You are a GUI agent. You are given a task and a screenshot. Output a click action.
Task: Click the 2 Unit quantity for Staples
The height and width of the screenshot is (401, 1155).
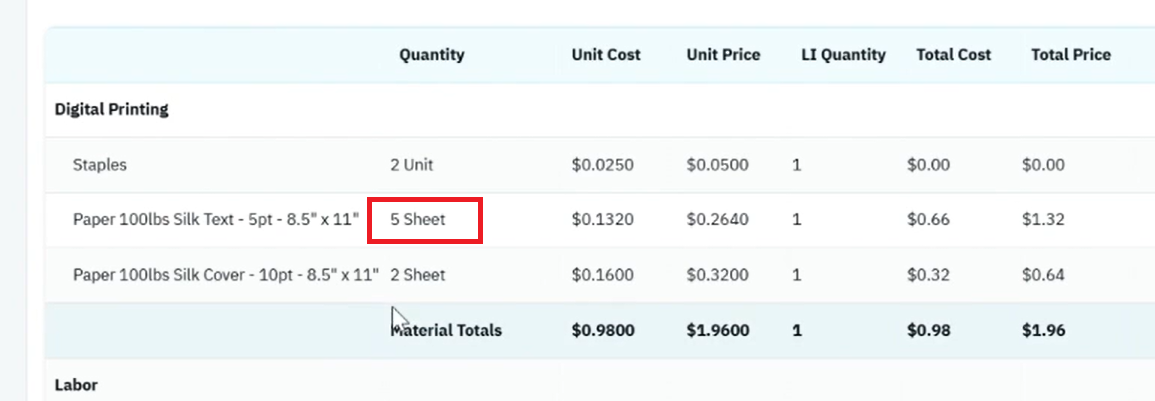[x=412, y=165]
